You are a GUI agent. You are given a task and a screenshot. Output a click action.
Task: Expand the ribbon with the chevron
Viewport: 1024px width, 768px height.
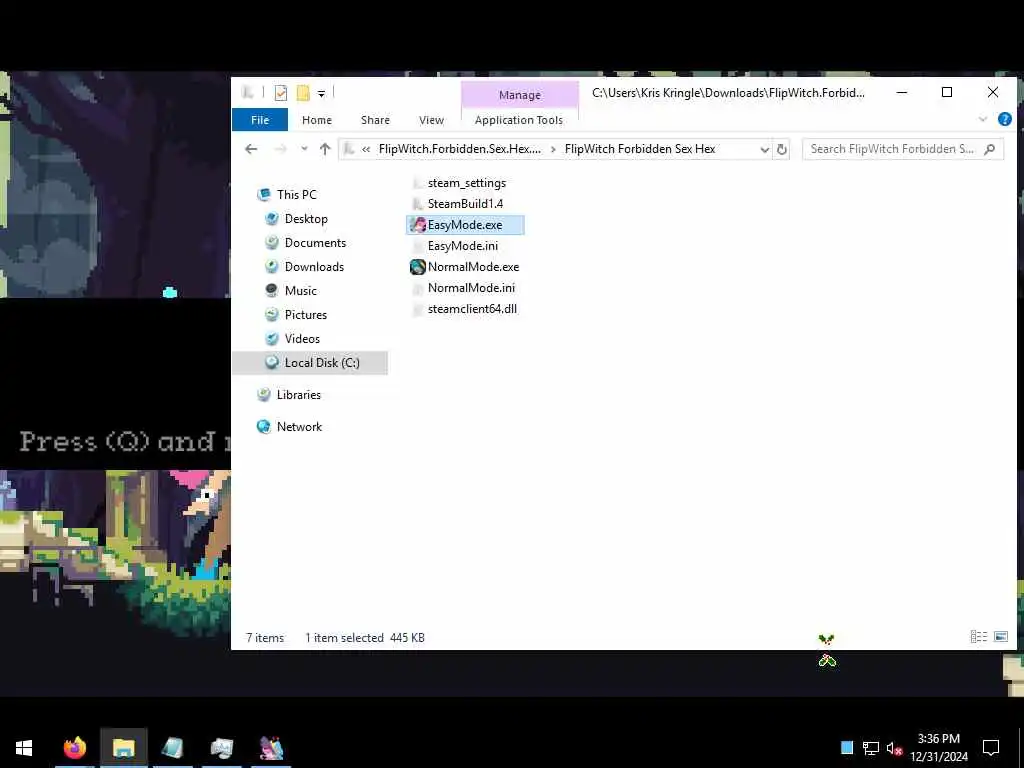[x=982, y=119]
